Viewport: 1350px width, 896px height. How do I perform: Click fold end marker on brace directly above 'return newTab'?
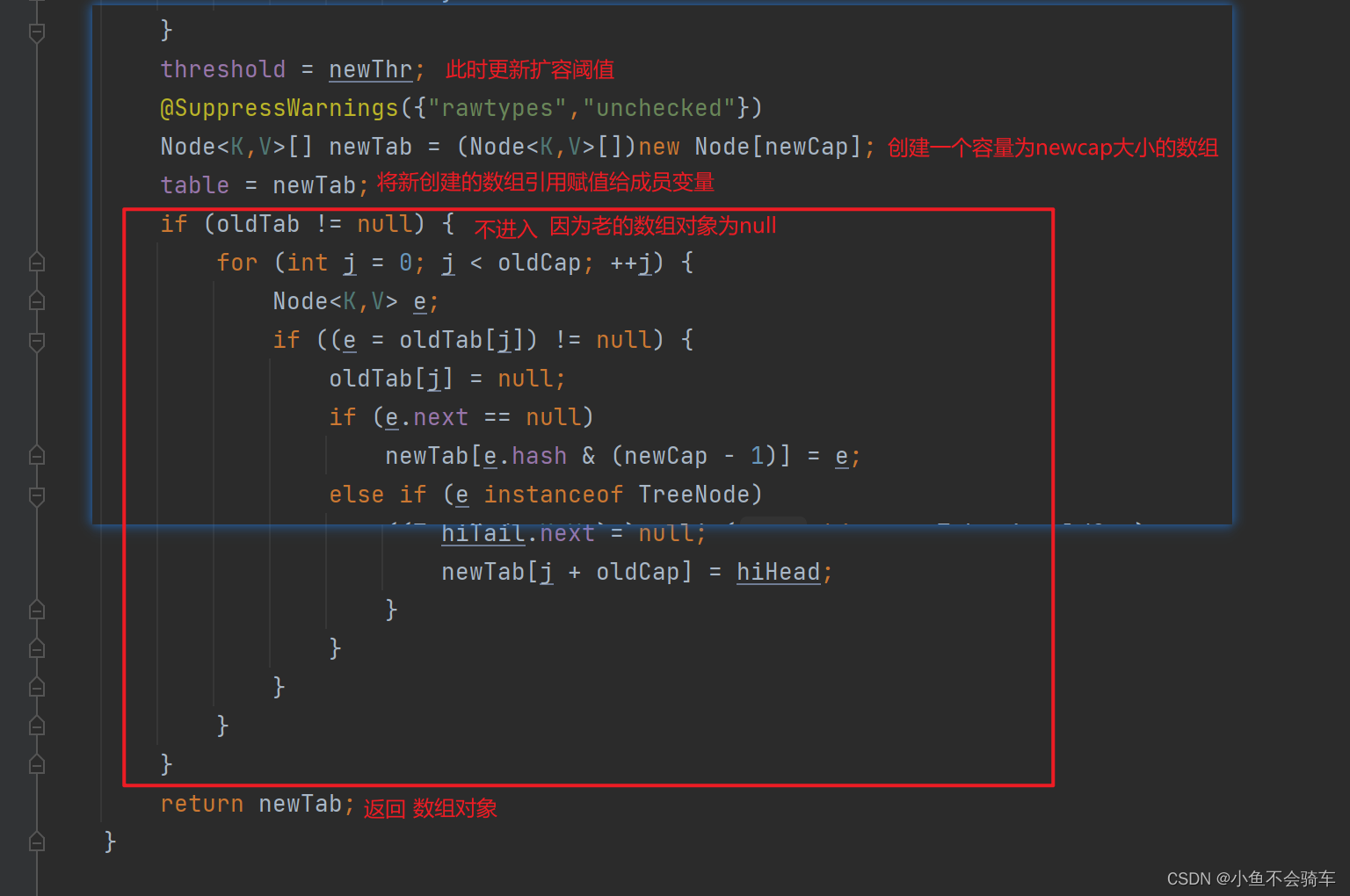click(x=37, y=764)
